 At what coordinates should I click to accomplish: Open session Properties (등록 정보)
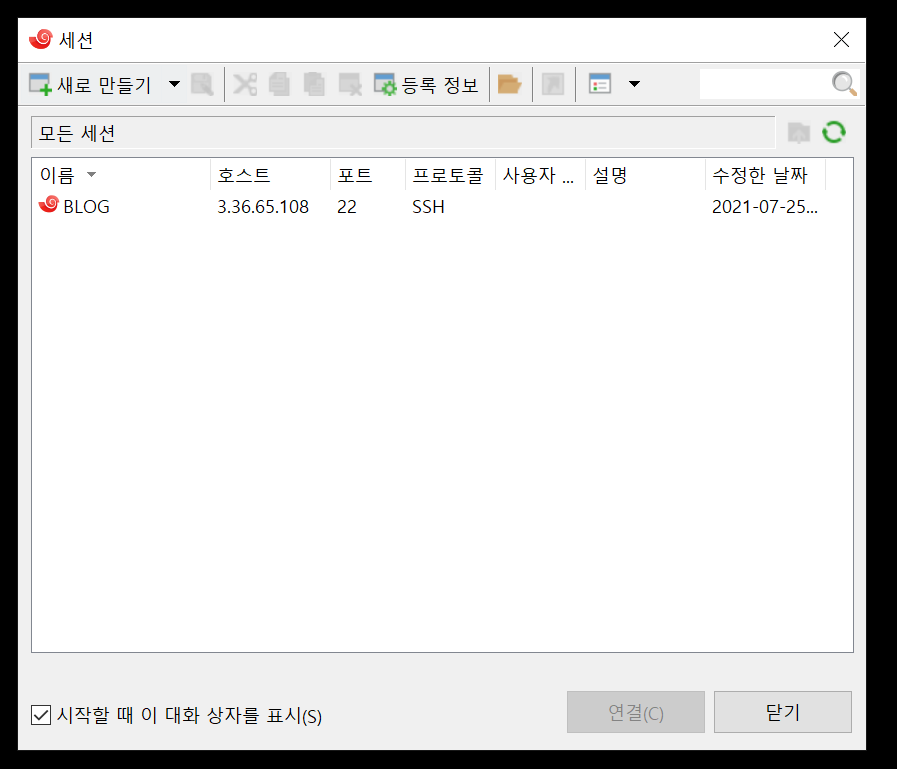coord(426,85)
